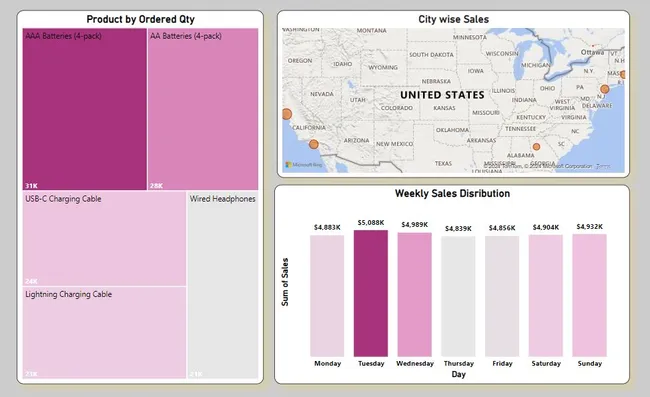
Task: Click the Day axis title
Action: pos(458,374)
